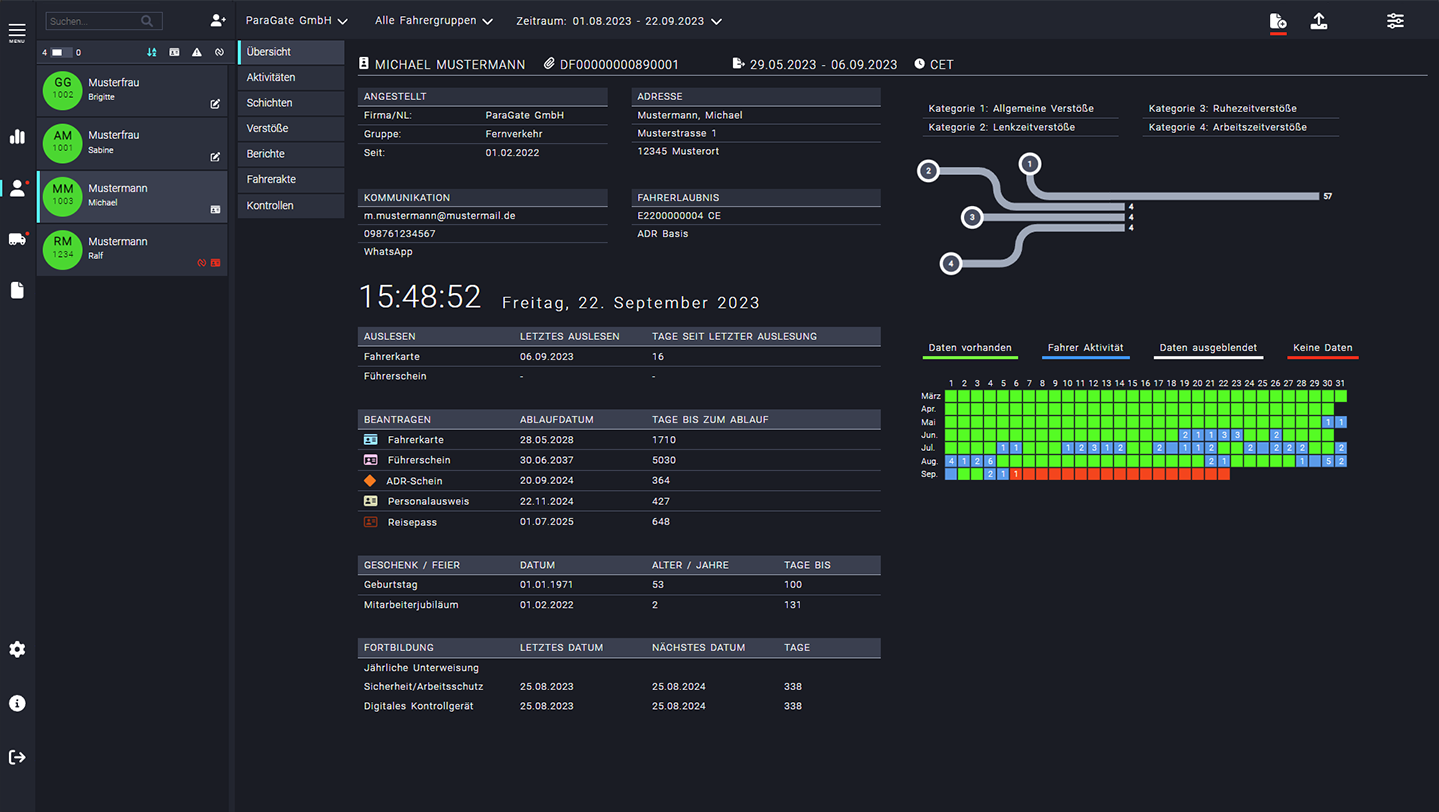Open the hamburger MENU icon
Screen dimensions: 1439x812
click(x=17, y=32)
